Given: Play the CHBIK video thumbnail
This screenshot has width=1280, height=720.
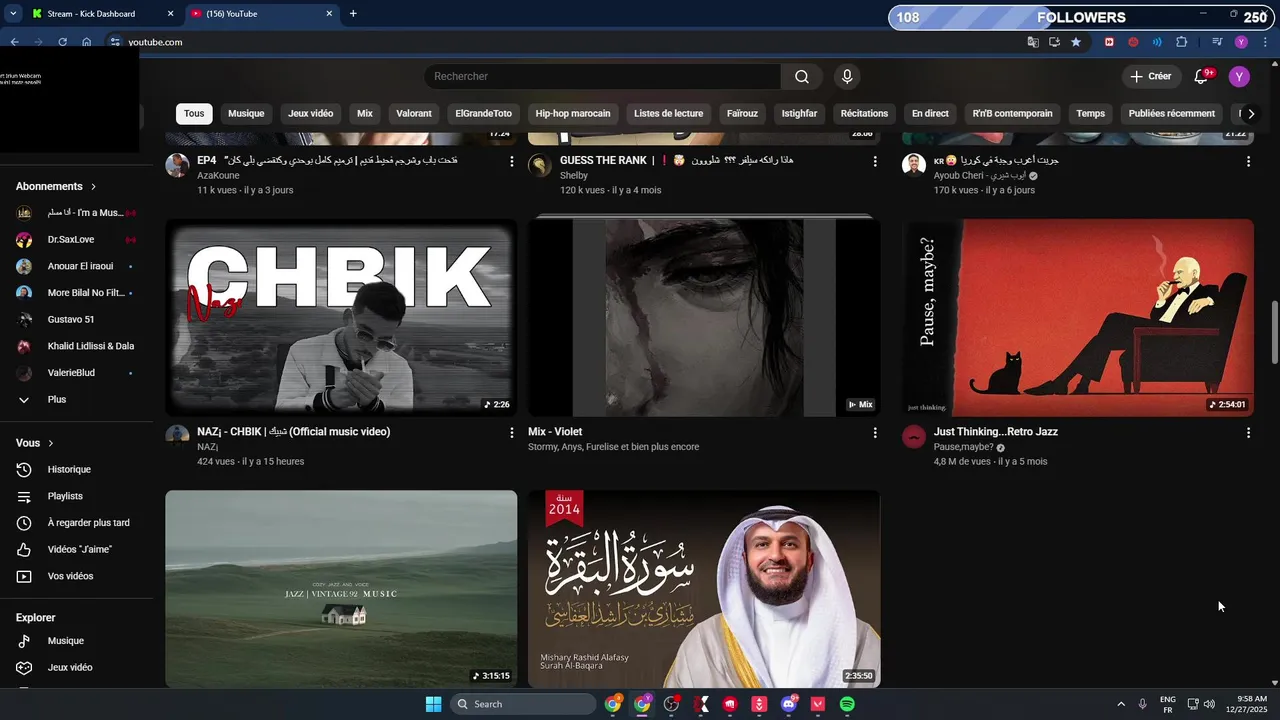Looking at the screenshot, I should (x=341, y=317).
